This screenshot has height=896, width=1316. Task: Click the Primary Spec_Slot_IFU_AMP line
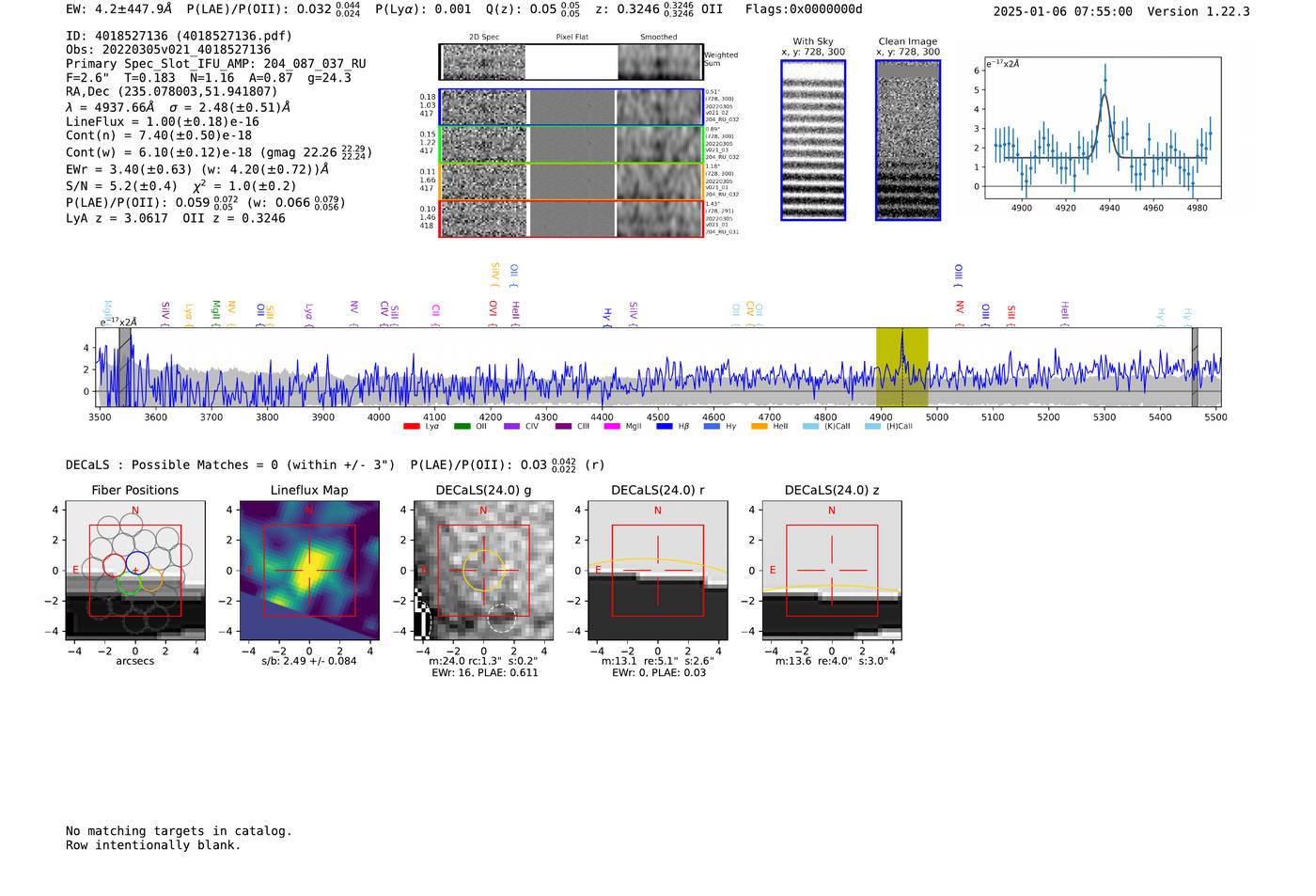[216, 64]
